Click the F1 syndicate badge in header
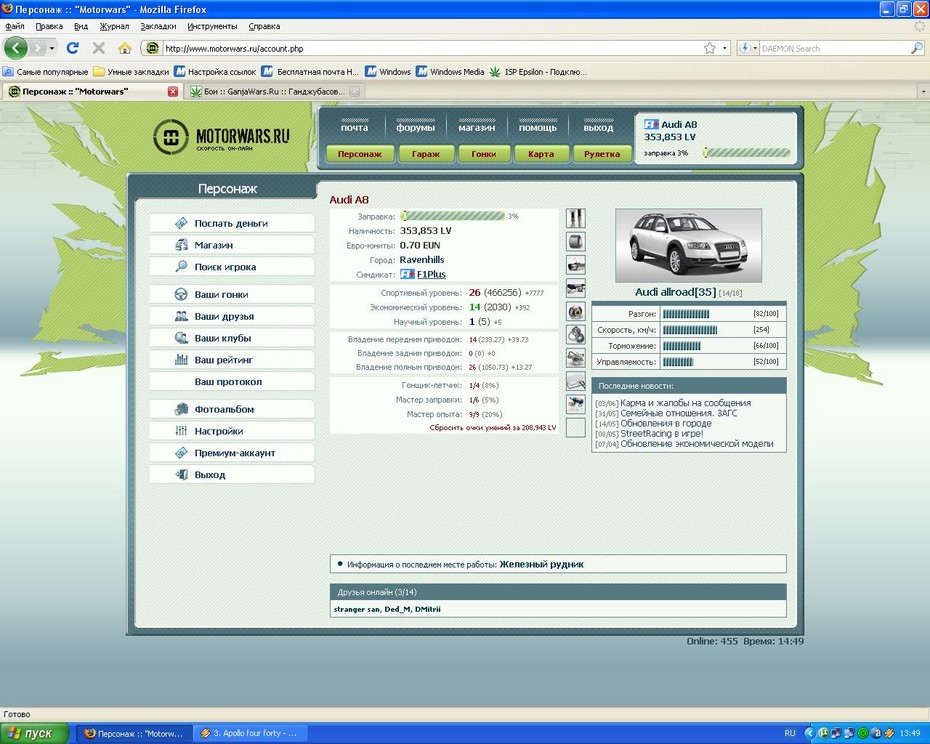Viewport: 930px width, 744px height. click(651, 125)
